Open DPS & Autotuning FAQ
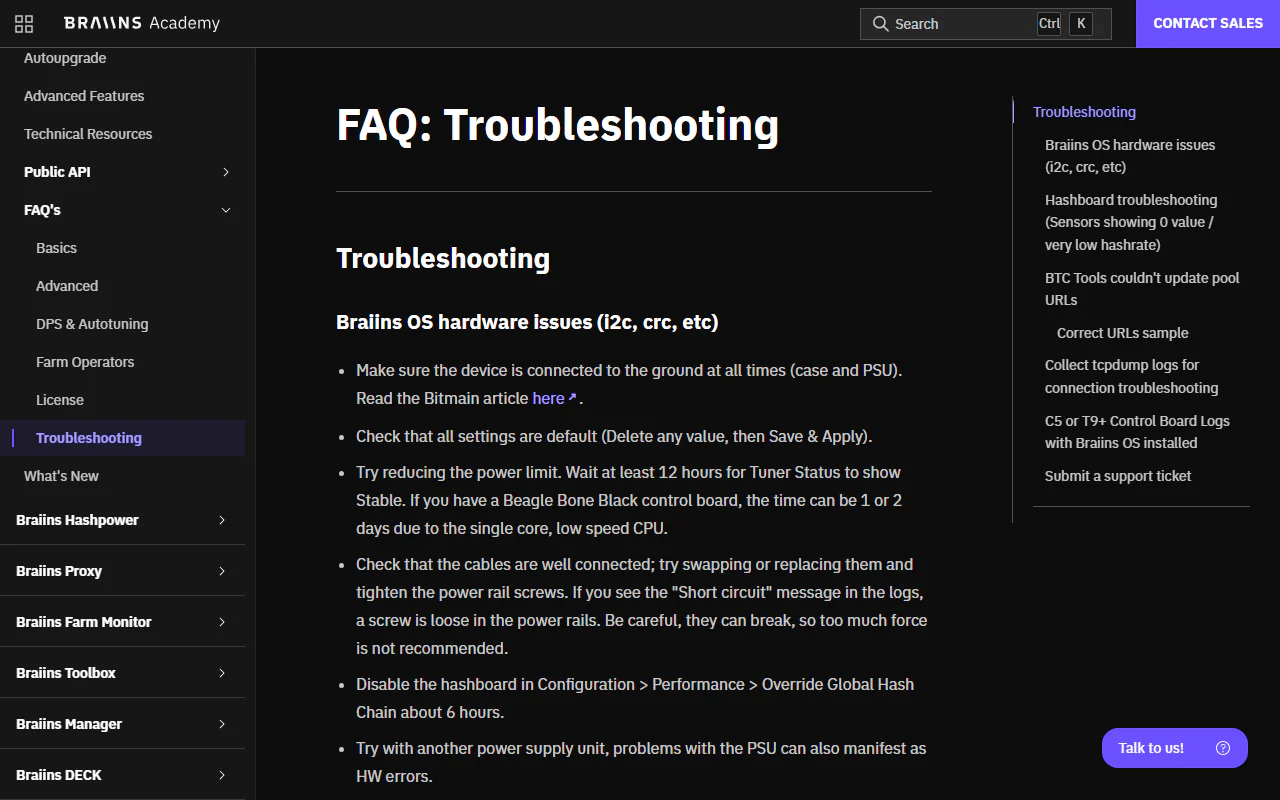Viewport: 1280px width, 800px height. tap(92, 324)
